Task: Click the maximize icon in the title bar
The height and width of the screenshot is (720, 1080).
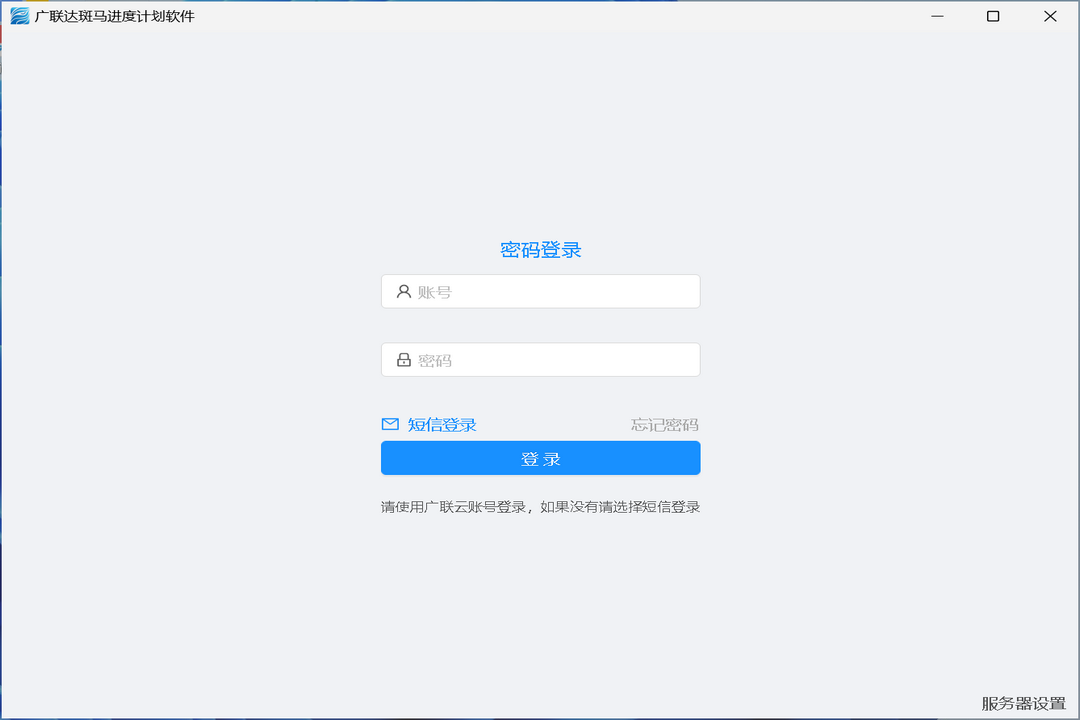Action: (993, 16)
